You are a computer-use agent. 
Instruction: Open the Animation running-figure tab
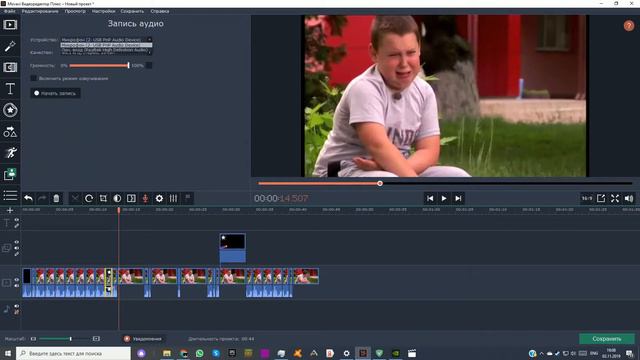pyautogui.click(x=10, y=153)
